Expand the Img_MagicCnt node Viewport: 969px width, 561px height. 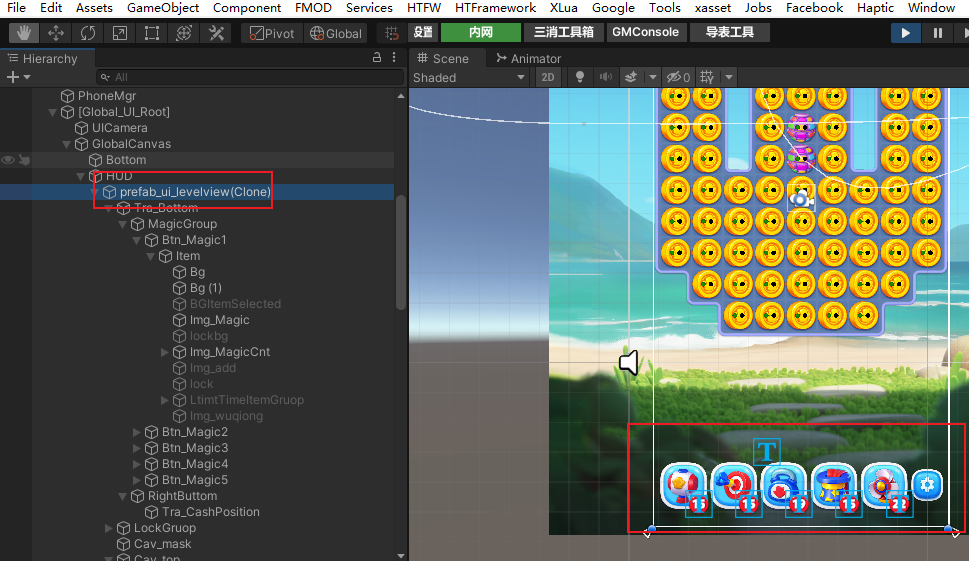coord(164,352)
